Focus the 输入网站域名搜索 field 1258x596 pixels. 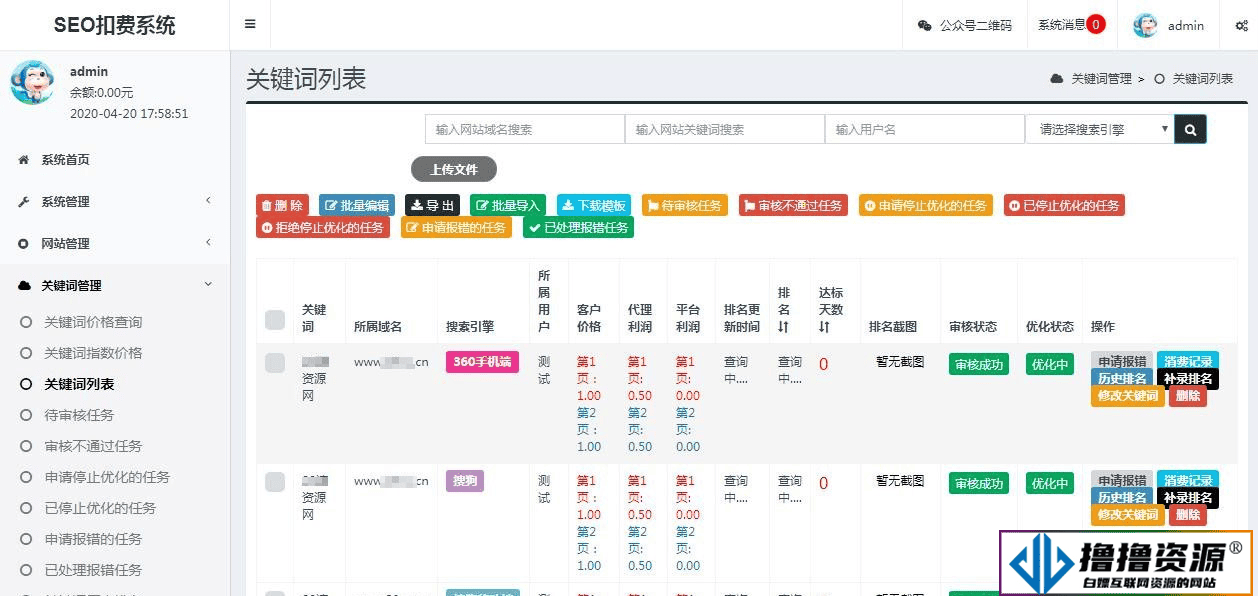click(525, 129)
